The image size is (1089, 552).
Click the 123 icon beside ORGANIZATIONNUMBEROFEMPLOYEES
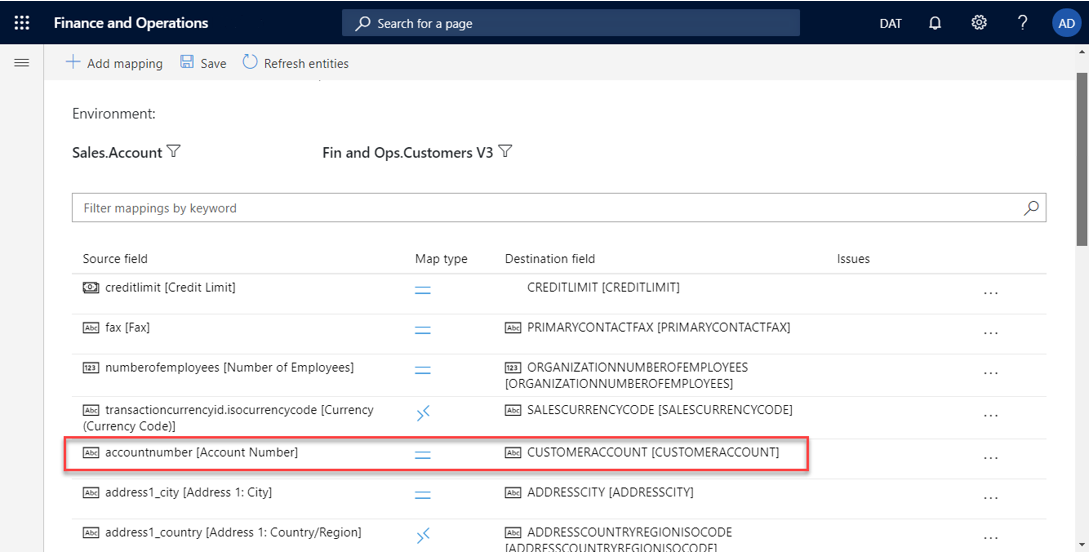[x=513, y=367]
